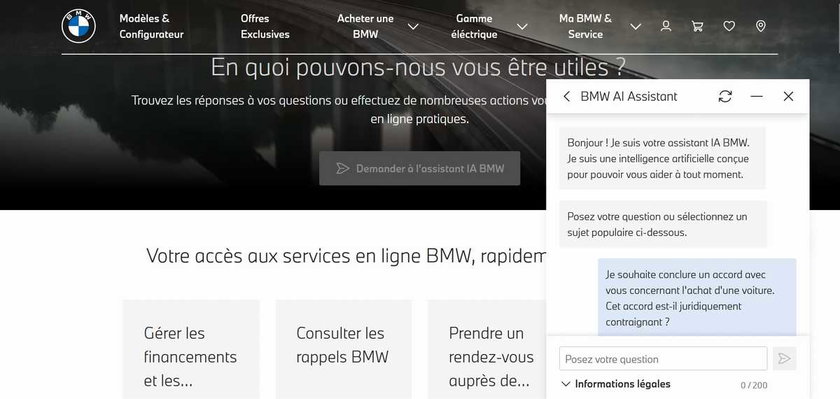Close the BMW AI Assistant chat panel
This screenshot has height=399, width=840.
[788, 96]
